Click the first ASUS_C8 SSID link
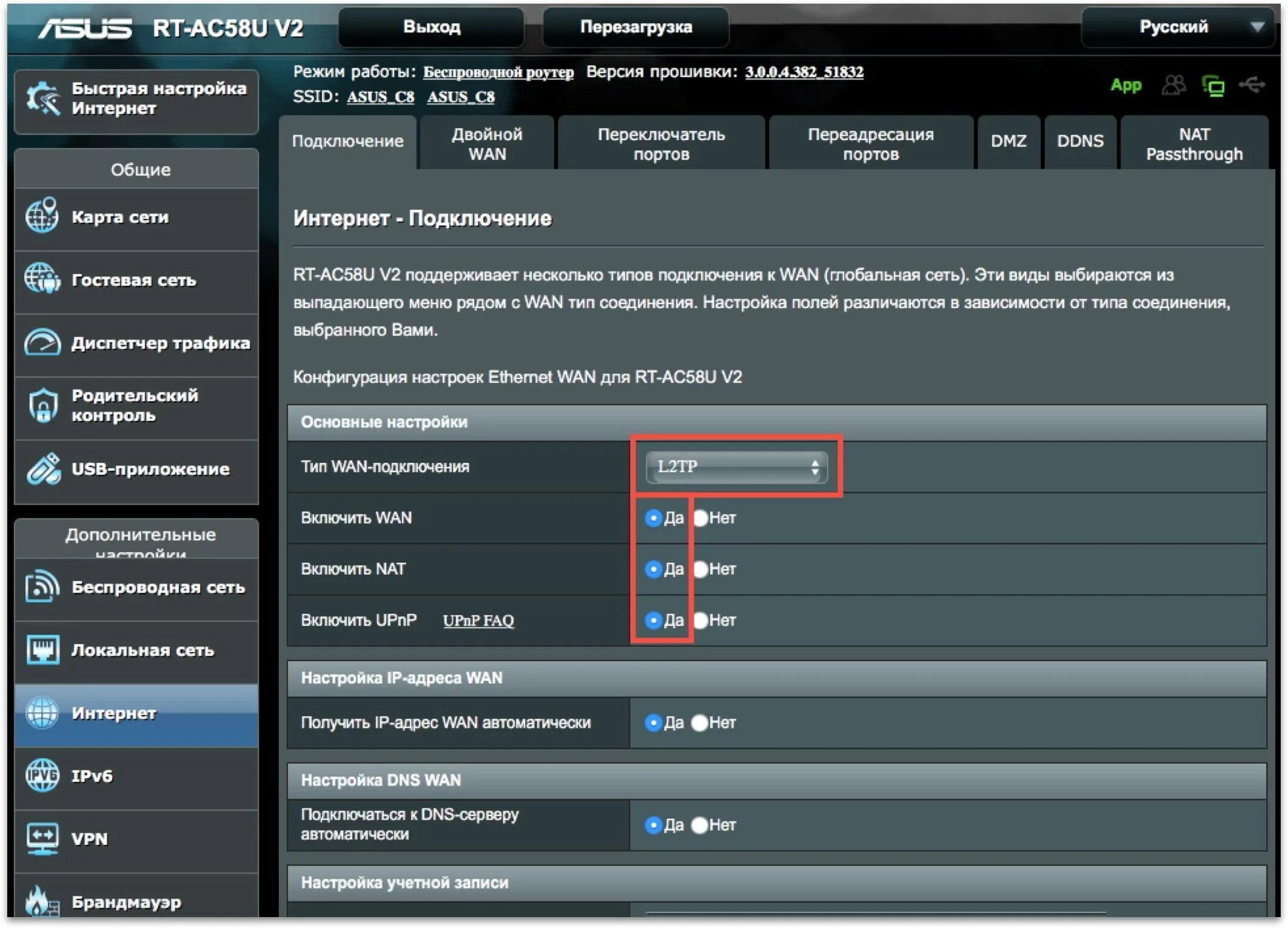Image resolution: width=1288 pixels, height=928 pixels. tap(380, 97)
